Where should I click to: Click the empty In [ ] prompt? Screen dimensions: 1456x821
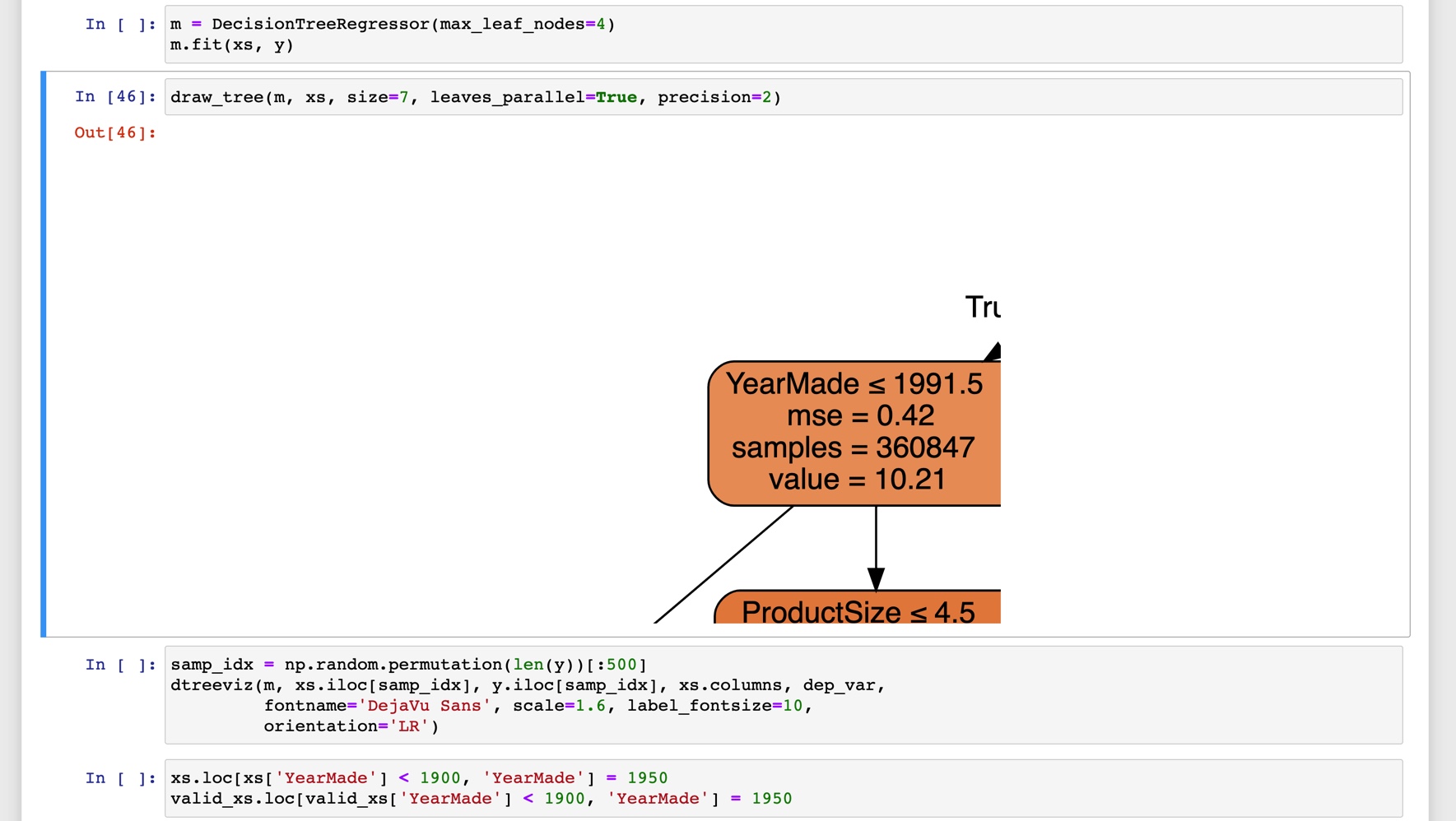point(120,24)
